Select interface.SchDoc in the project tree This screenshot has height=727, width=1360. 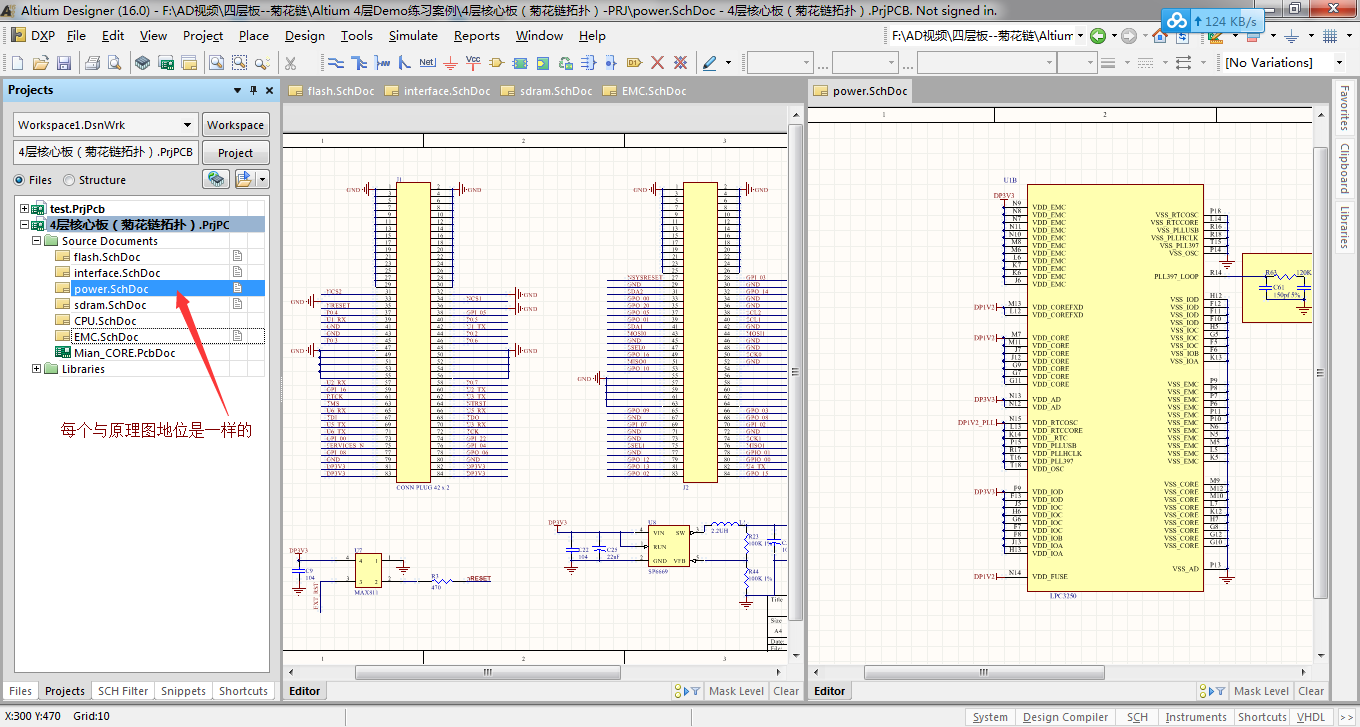click(x=117, y=273)
